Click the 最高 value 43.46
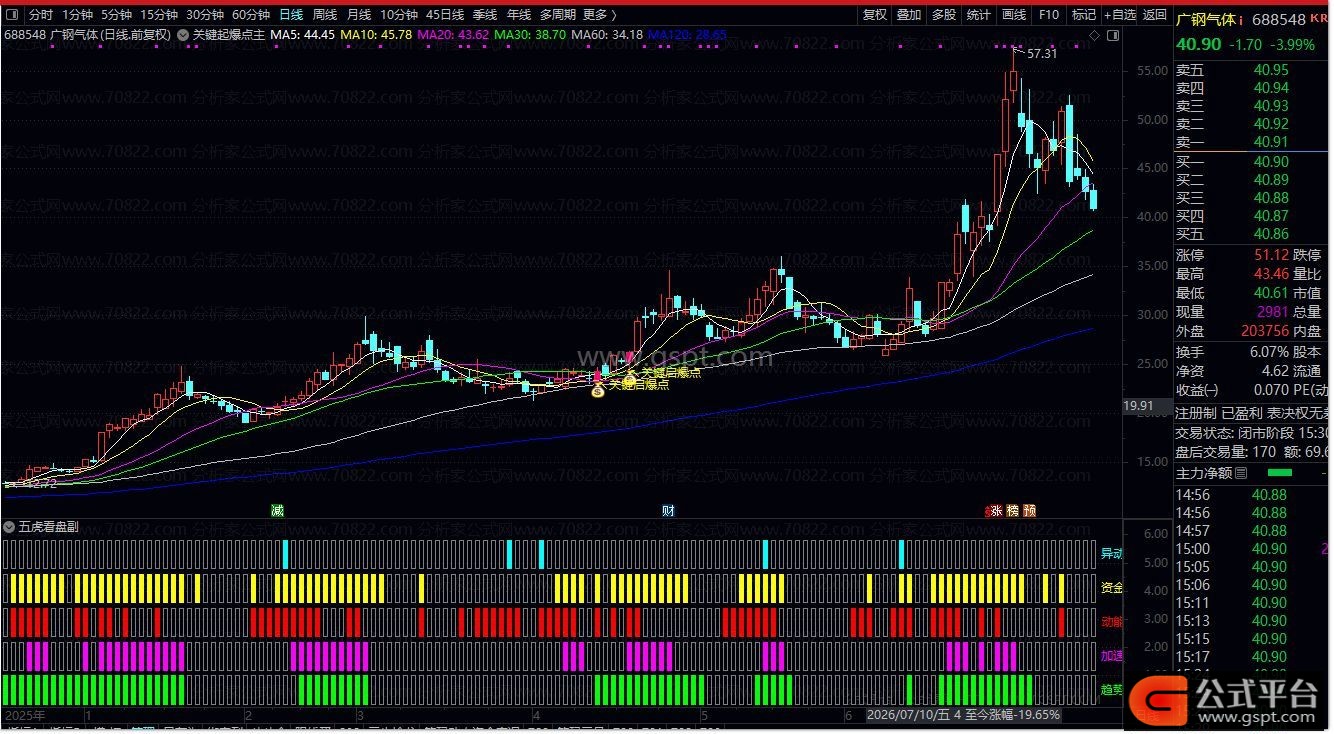The height and width of the screenshot is (734, 1334). (x=1272, y=273)
